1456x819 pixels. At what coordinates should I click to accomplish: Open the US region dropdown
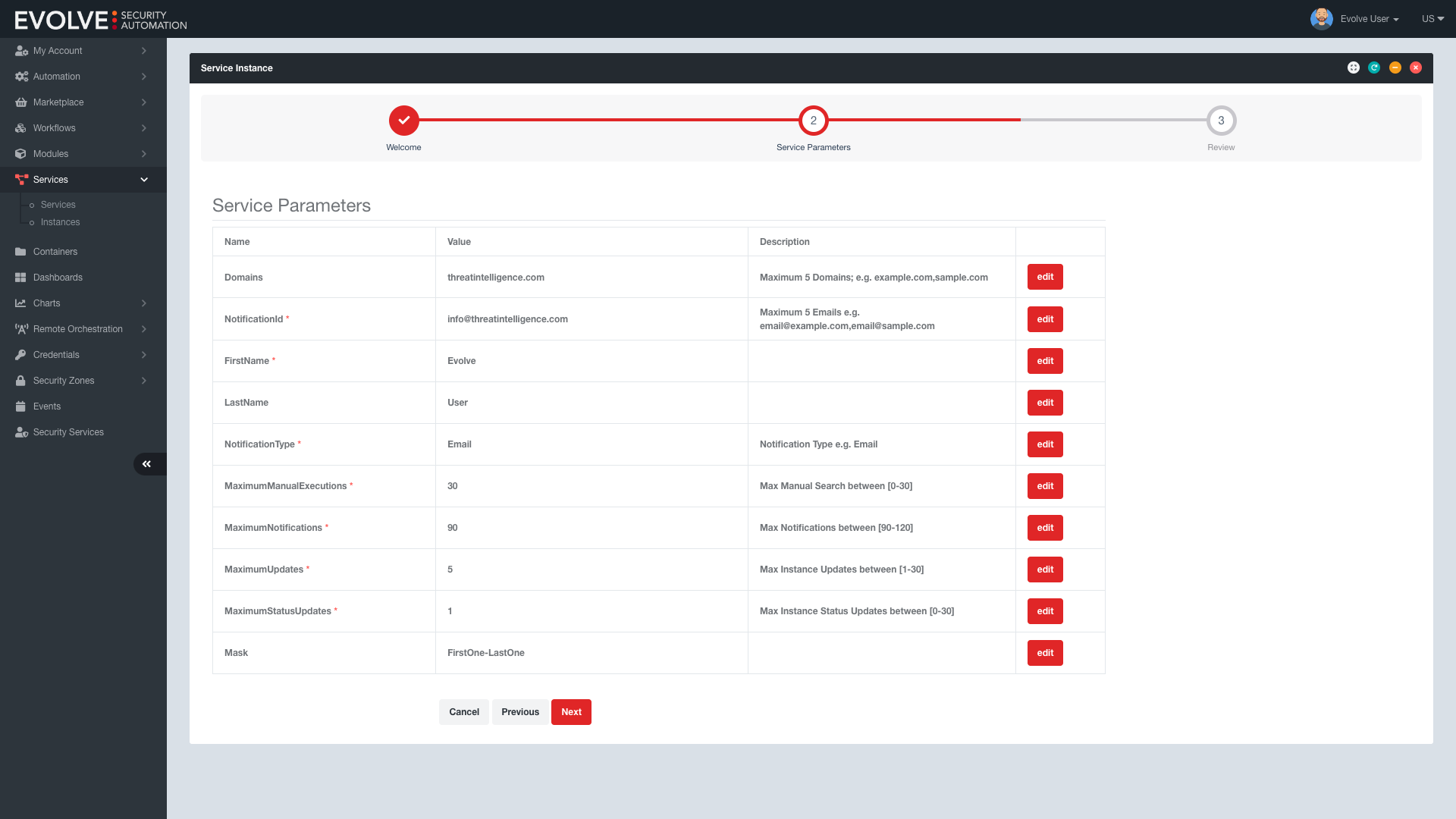pyautogui.click(x=1432, y=19)
